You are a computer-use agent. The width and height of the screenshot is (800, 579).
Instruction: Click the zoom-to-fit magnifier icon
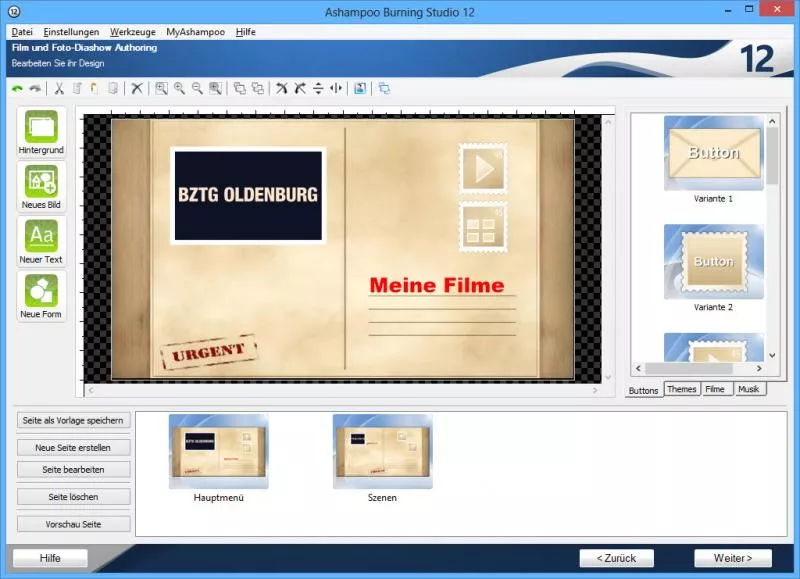tap(161, 89)
